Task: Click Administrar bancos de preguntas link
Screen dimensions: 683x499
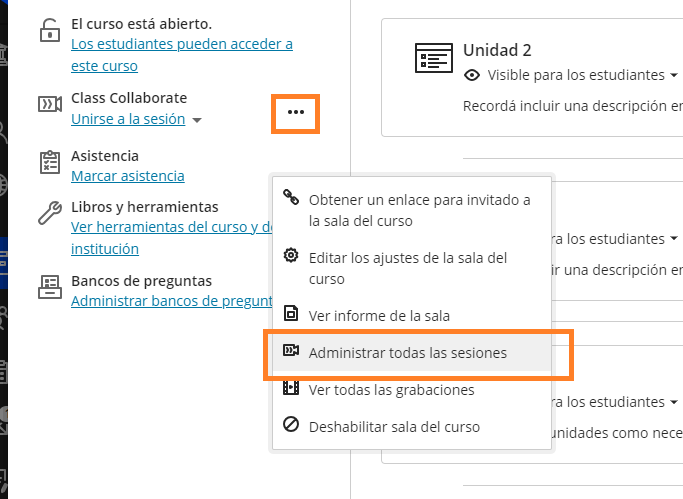Action: 171,300
